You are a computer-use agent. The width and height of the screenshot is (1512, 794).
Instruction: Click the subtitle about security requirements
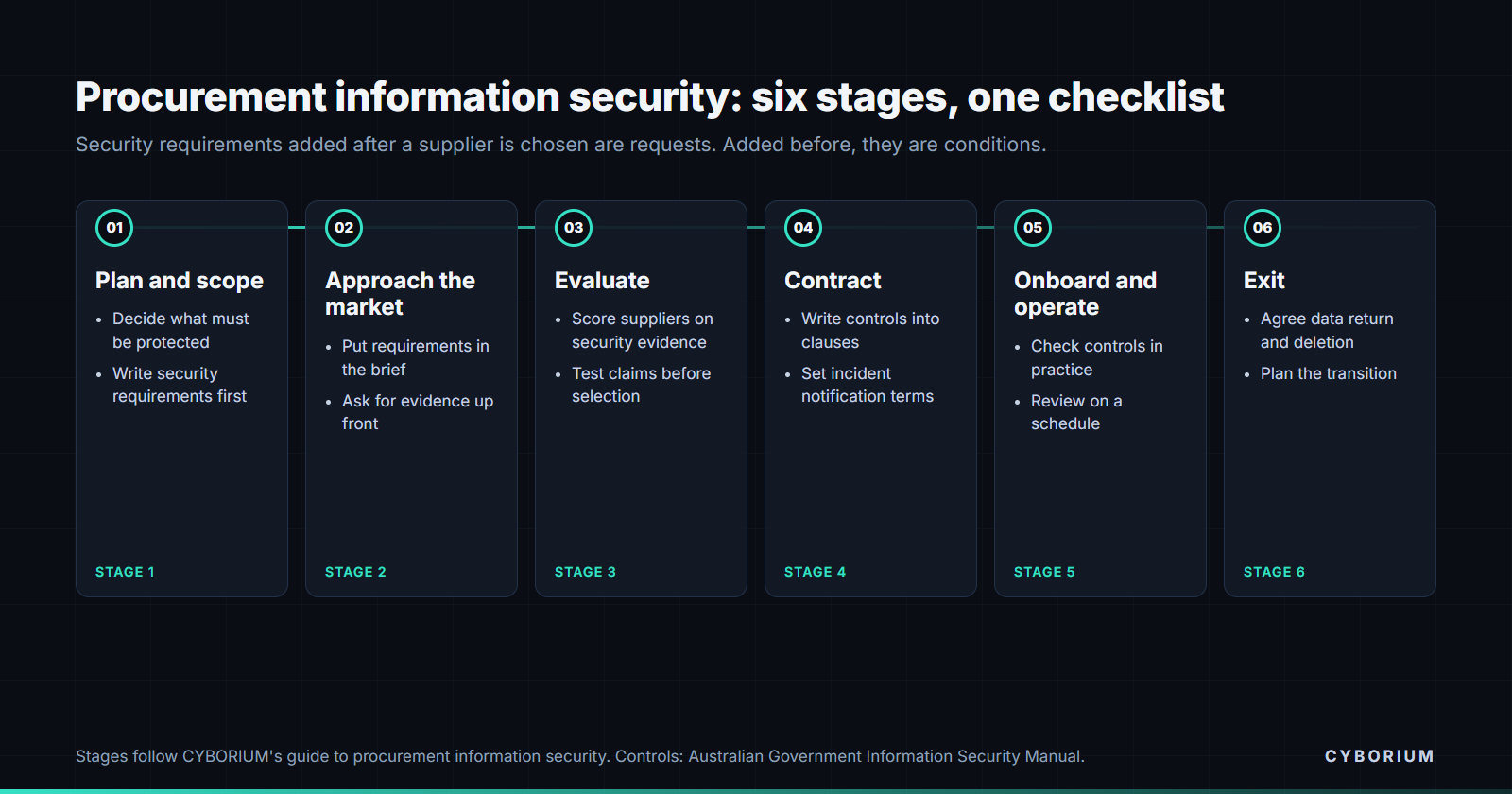561,145
